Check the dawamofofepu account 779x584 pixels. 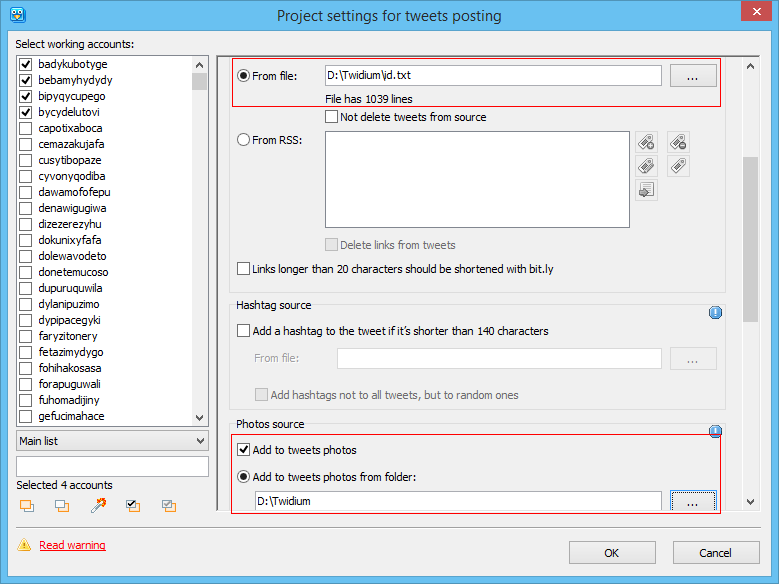(25, 192)
